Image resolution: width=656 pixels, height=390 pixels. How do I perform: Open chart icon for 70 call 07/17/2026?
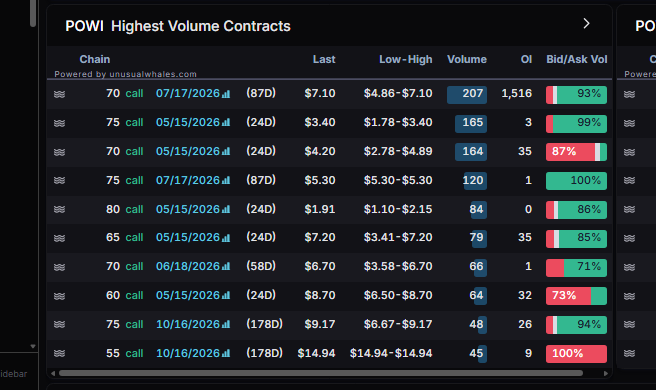[226, 94]
